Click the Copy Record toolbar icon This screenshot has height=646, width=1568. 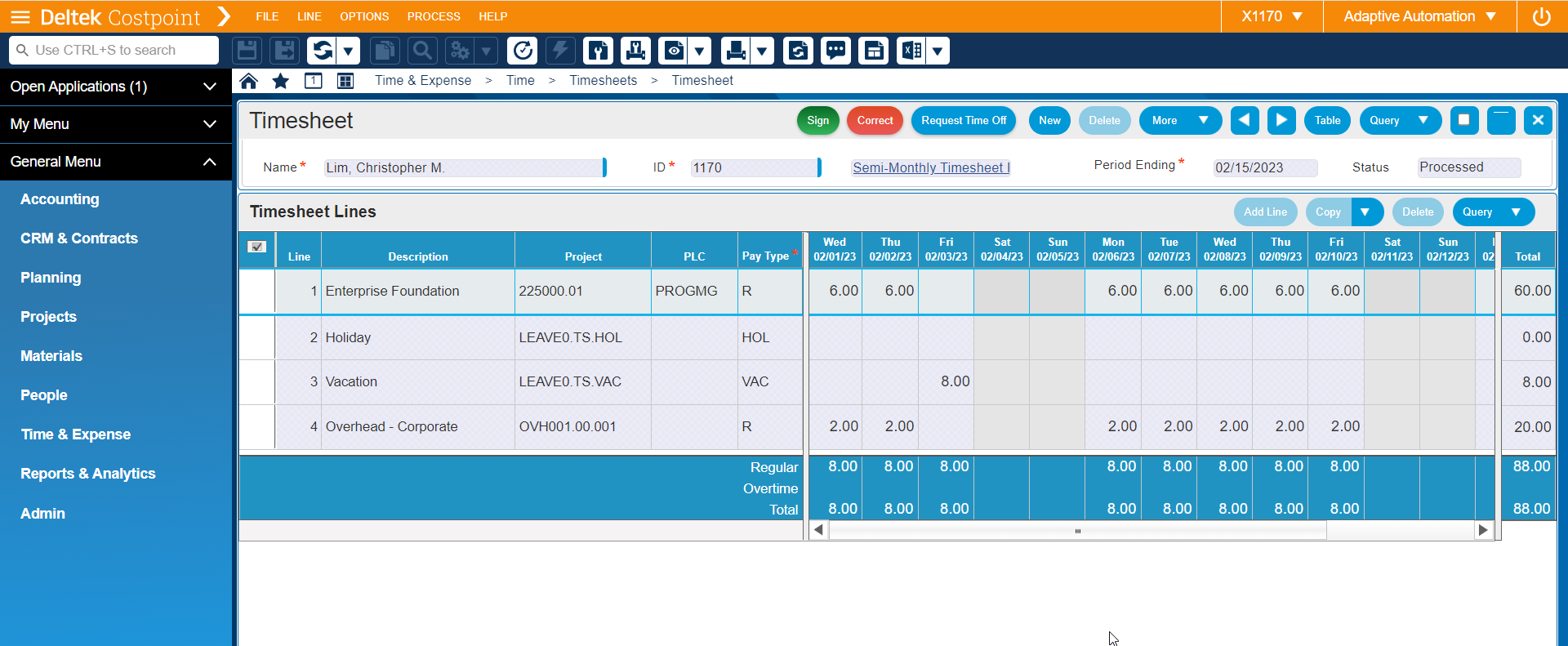[384, 51]
